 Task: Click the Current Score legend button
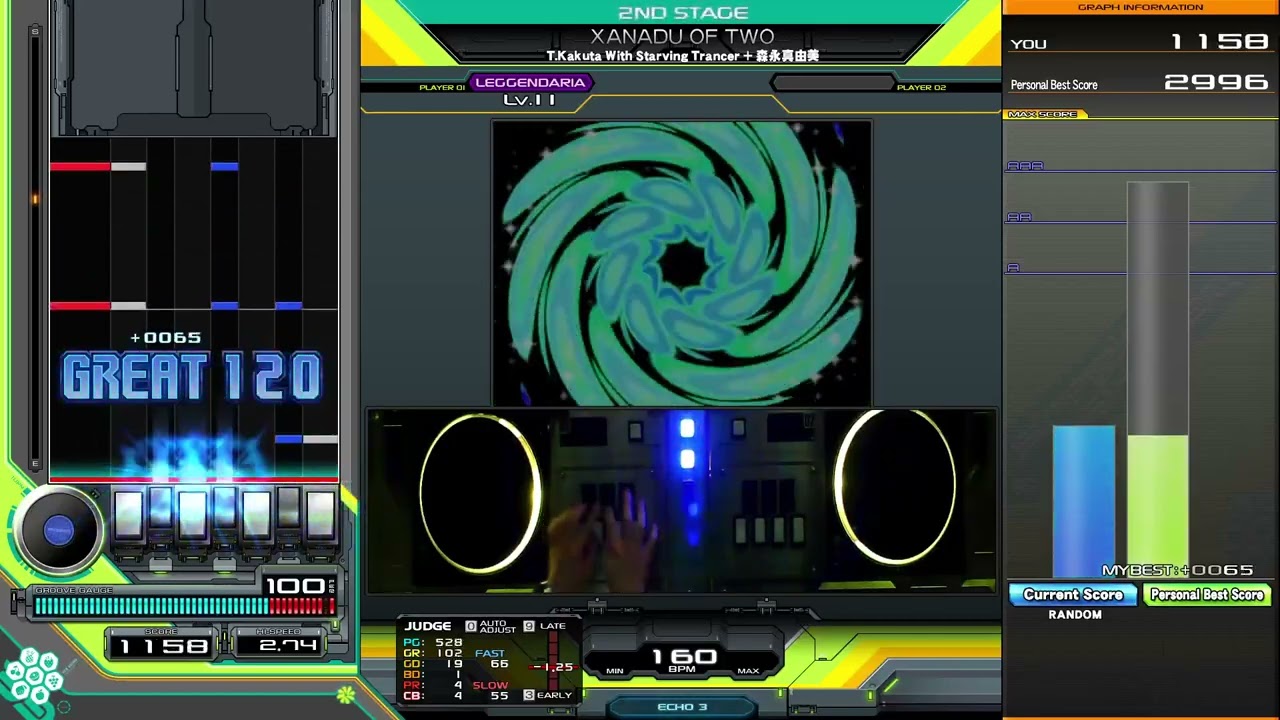pos(1073,595)
